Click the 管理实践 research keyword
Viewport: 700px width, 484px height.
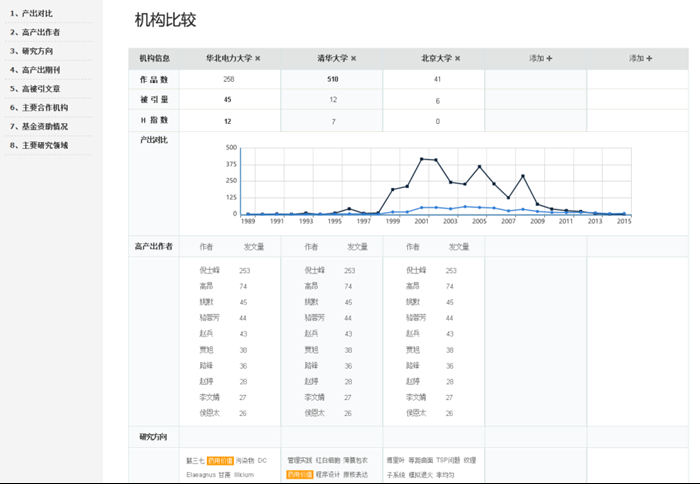(300, 460)
